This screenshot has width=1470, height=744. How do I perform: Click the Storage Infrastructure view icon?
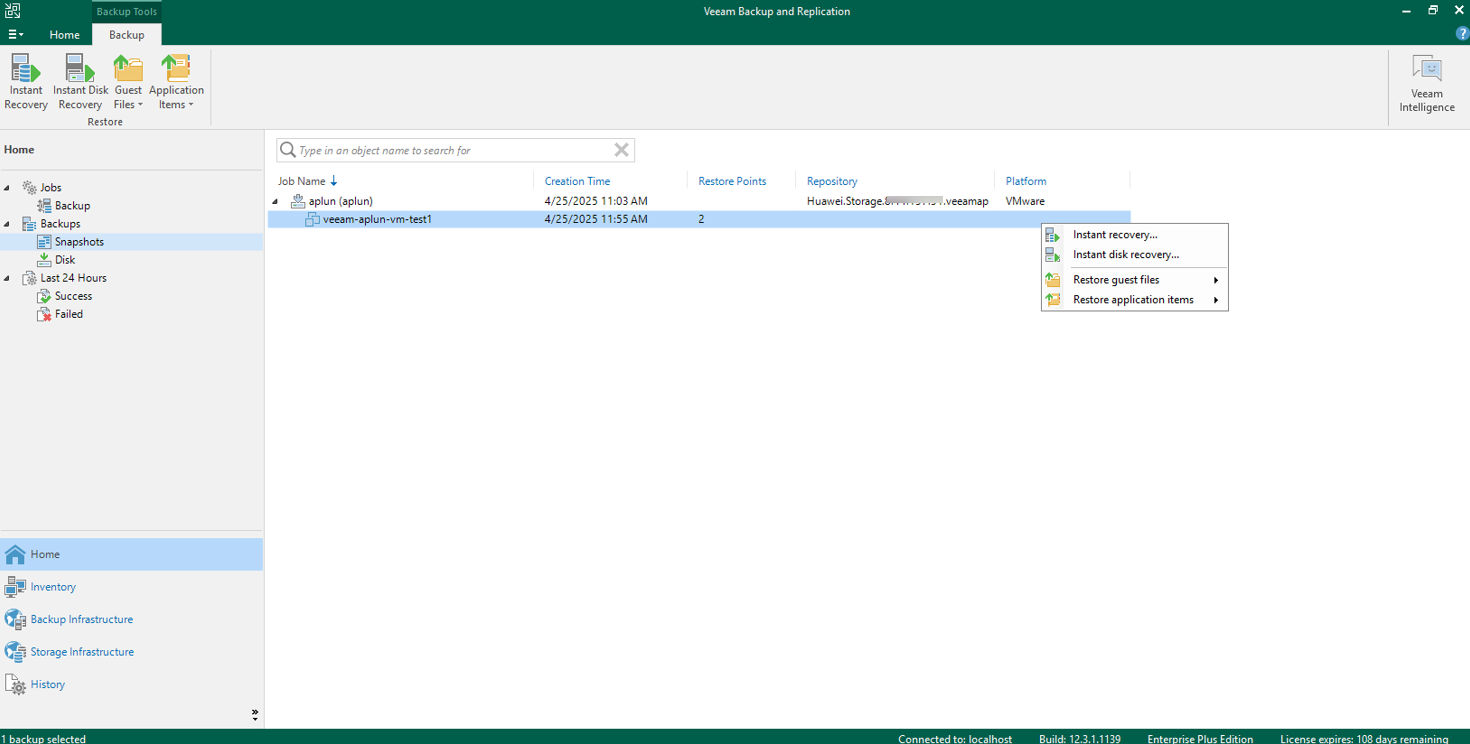click(x=15, y=652)
